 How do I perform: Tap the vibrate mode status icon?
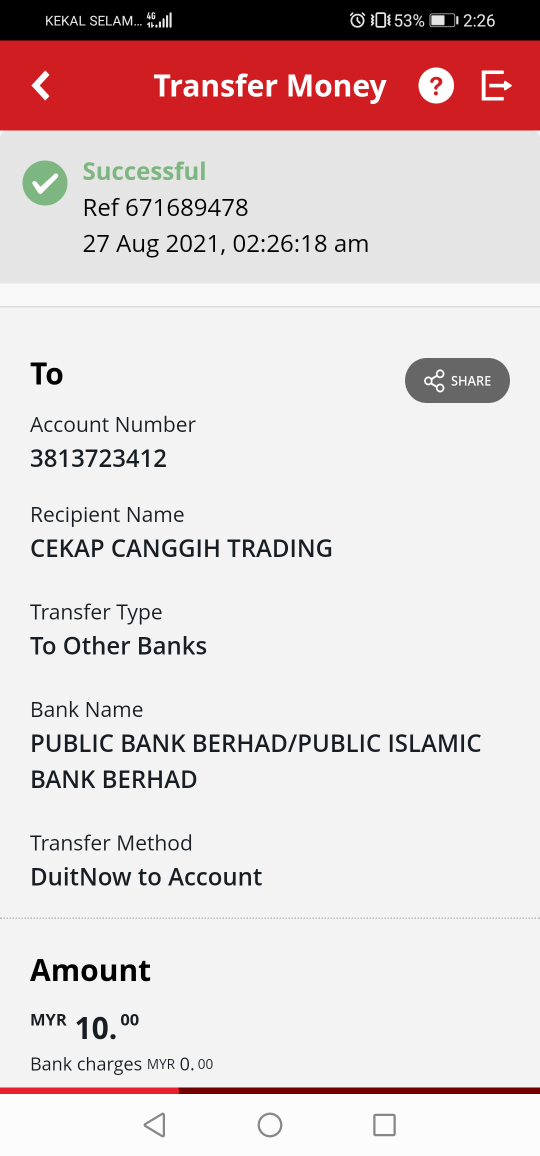tap(380, 20)
